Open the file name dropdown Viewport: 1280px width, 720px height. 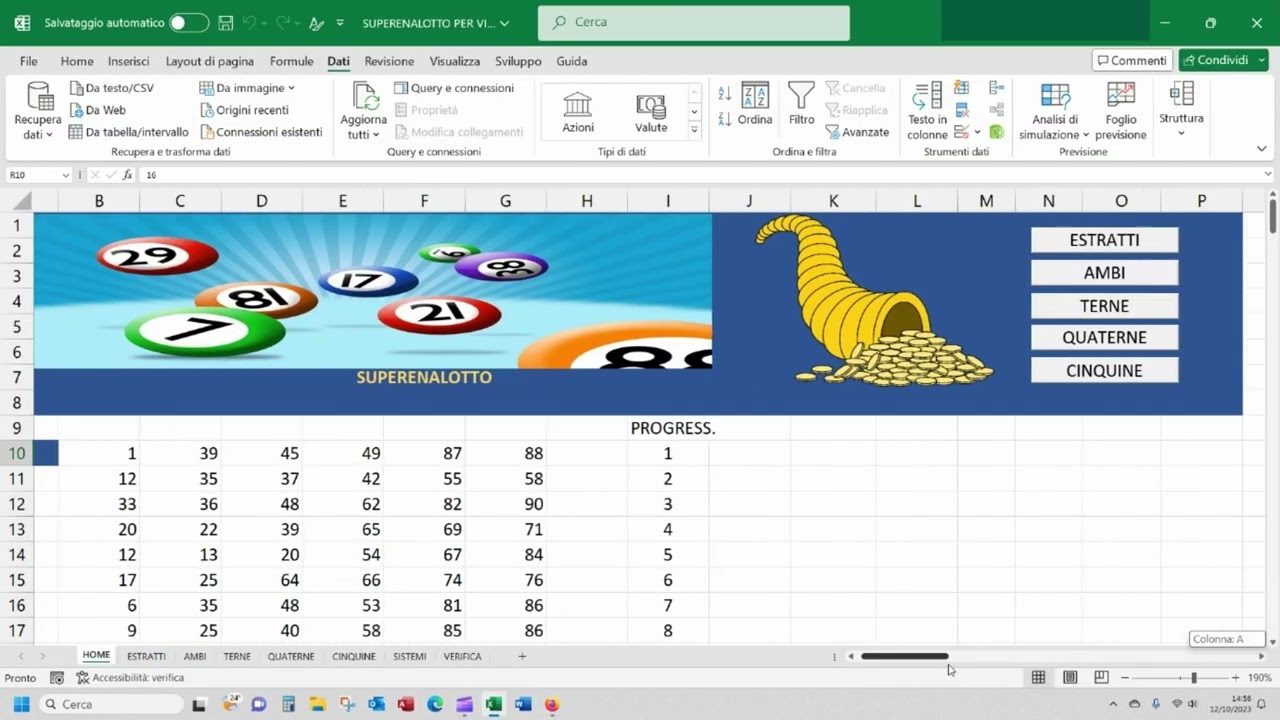(x=504, y=23)
